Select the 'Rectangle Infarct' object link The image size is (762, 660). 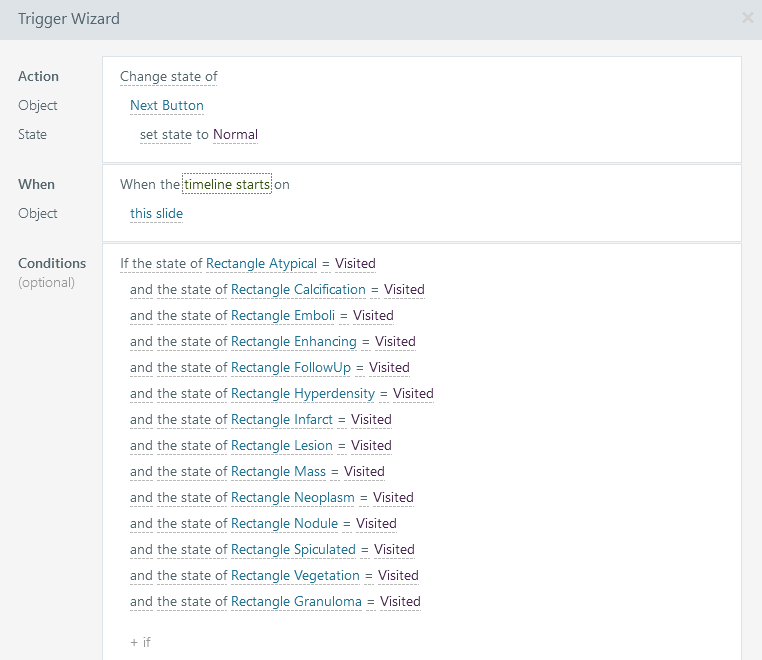(x=281, y=420)
